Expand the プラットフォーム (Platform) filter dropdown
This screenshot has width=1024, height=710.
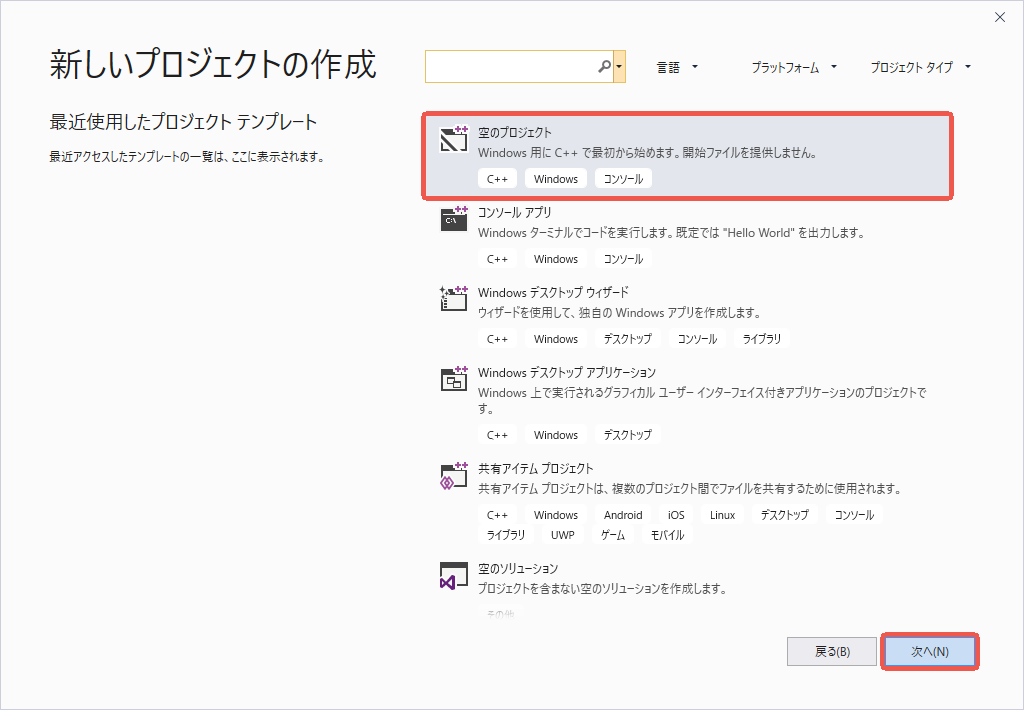pyautogui.click(x=794, y=67)
